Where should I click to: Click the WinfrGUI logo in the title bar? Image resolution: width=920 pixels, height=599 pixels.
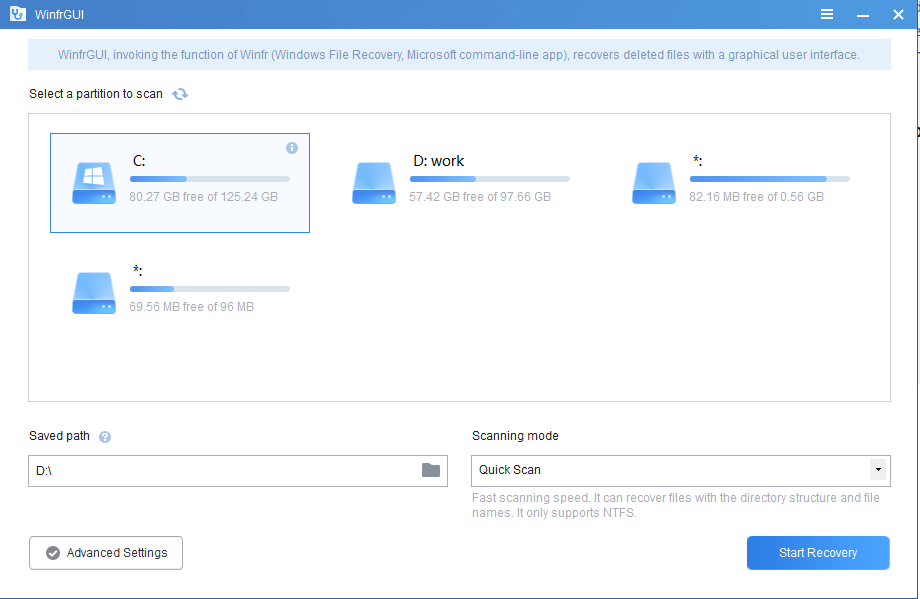(x=17, y=13)
